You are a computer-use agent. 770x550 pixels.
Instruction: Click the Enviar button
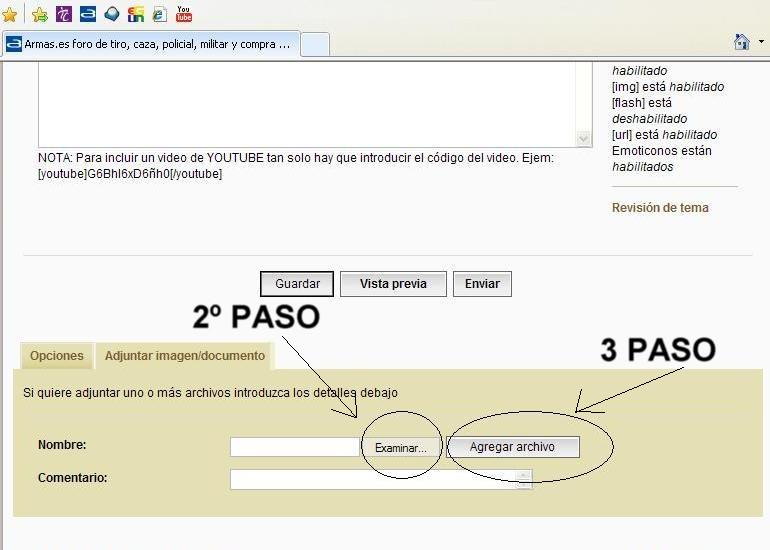[x=482, y=284]
